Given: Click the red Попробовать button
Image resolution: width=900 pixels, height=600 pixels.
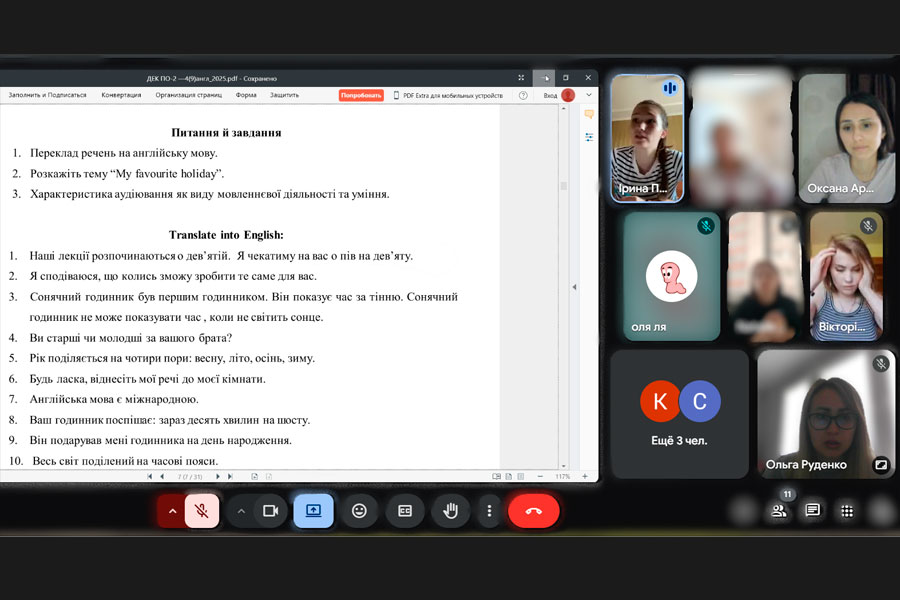Looking at the screenshot, I should click(x=361, y=95).
